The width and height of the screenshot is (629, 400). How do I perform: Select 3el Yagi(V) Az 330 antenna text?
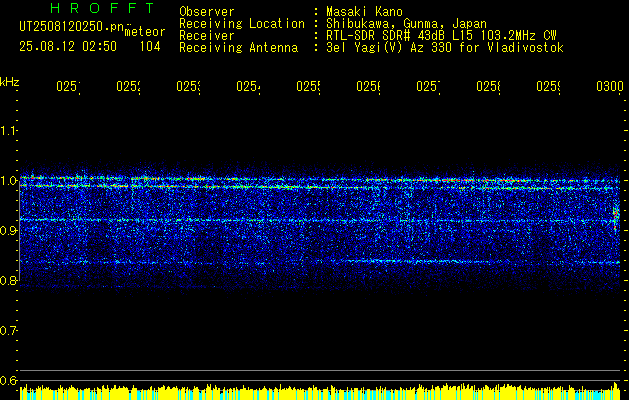445,48
